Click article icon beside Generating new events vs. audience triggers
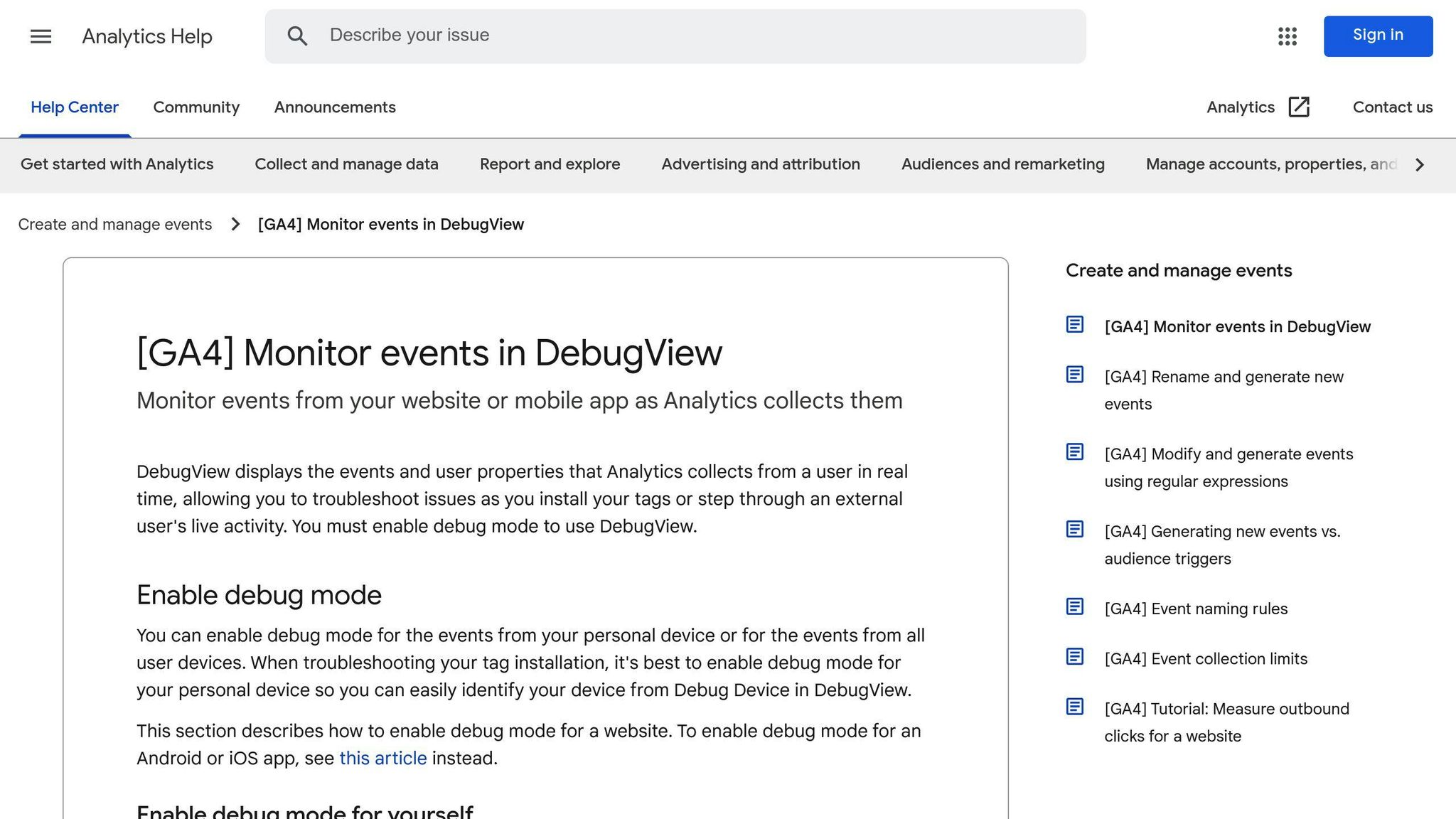Viewport: 1456px width, 819px height. pyautogui.click(x=1075, y=529)
